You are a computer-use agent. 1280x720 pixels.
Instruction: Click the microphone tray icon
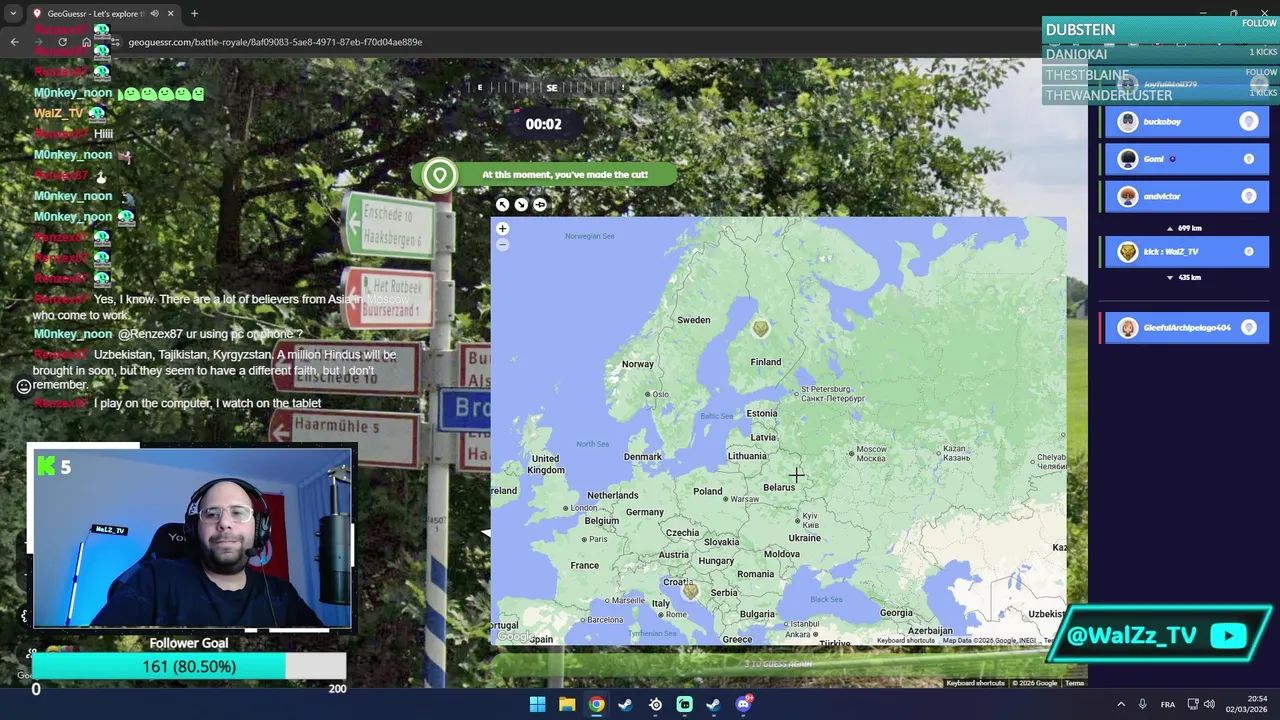click(1142, 704)
